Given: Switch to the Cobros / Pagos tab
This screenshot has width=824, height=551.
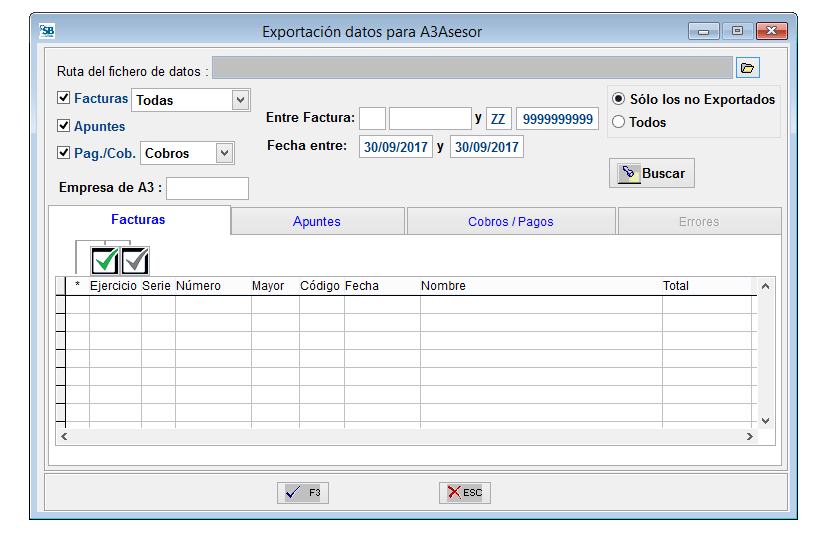Looking at the screenshot, I should coord(510,222).
